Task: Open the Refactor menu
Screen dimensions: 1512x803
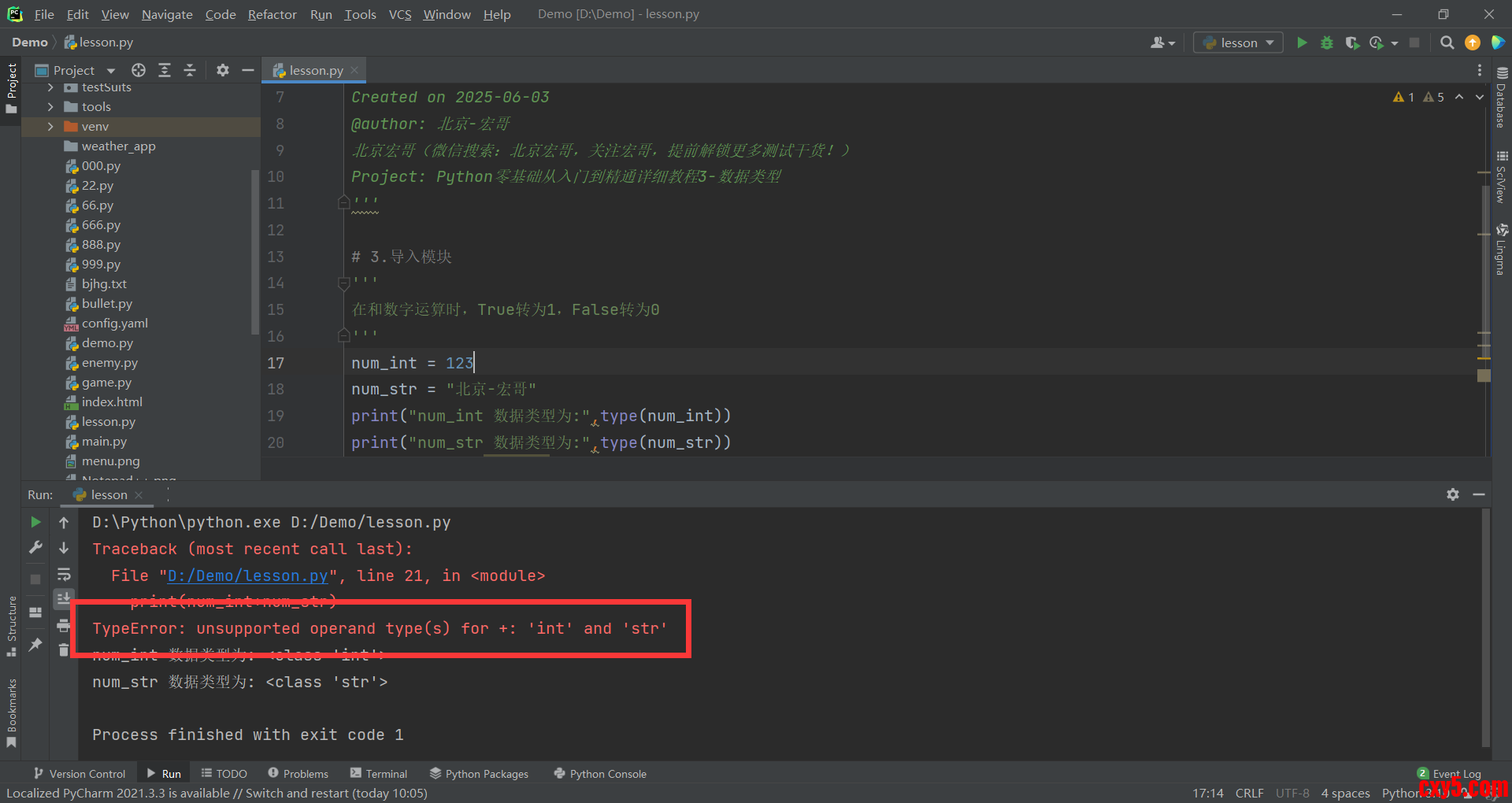Action: pos(272,14)
